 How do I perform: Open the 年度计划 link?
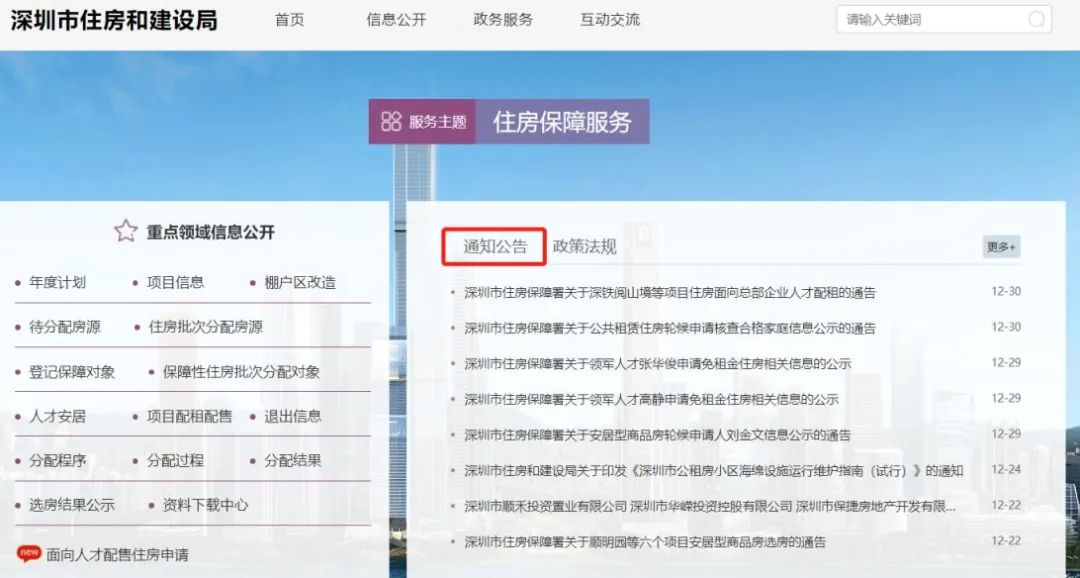pos(57,282)
